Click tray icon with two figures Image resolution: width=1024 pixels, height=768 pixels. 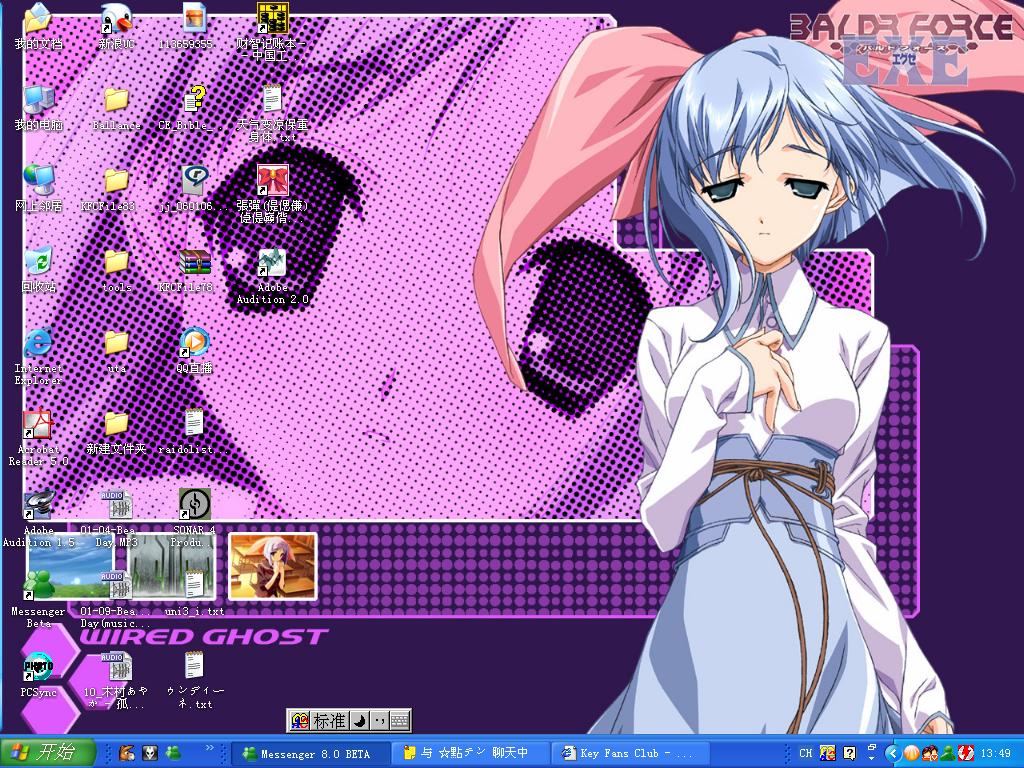coord(929,753)
